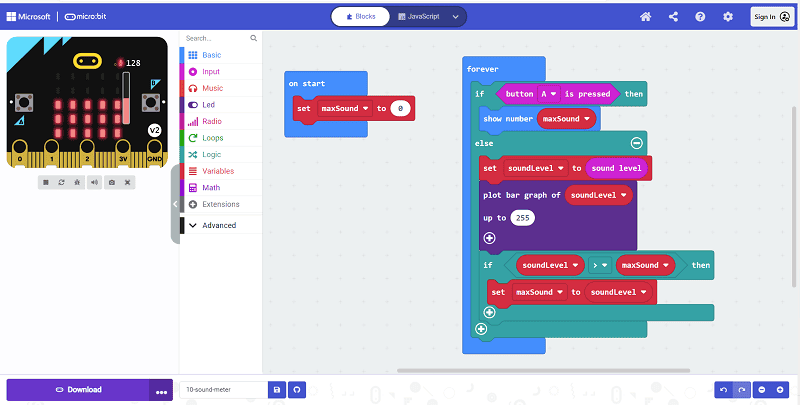Open the Radio blocks category
The width and height of the screenshot is (800, 405).
click(221, 121)
